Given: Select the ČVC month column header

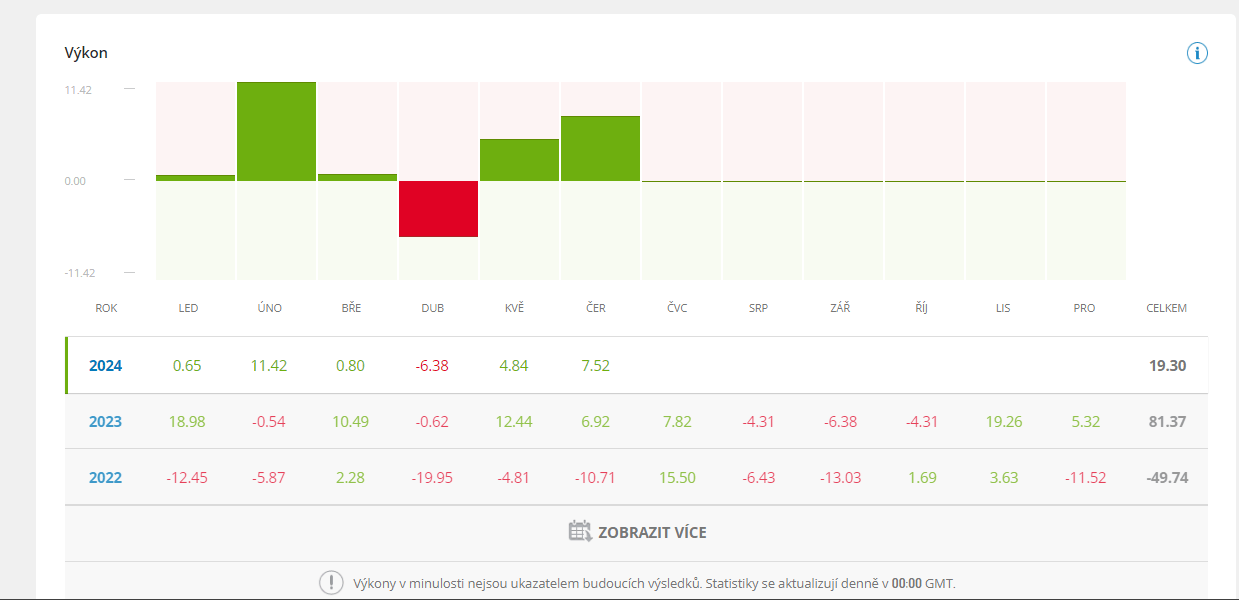Looking at the screenshot, I should [x=677, y=308].
